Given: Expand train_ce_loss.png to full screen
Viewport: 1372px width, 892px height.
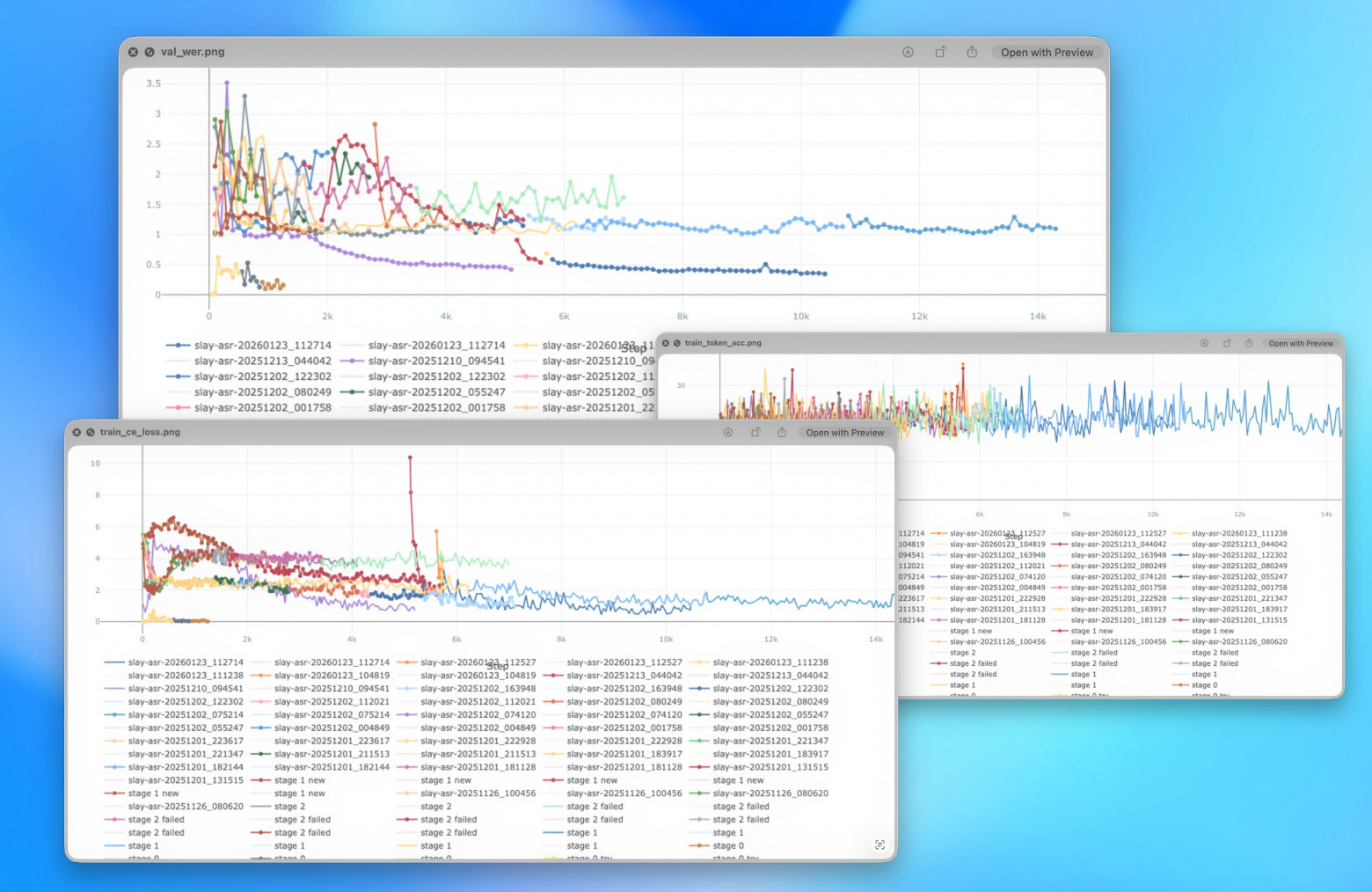Looking at the screenshot, I should coord(91,433).
